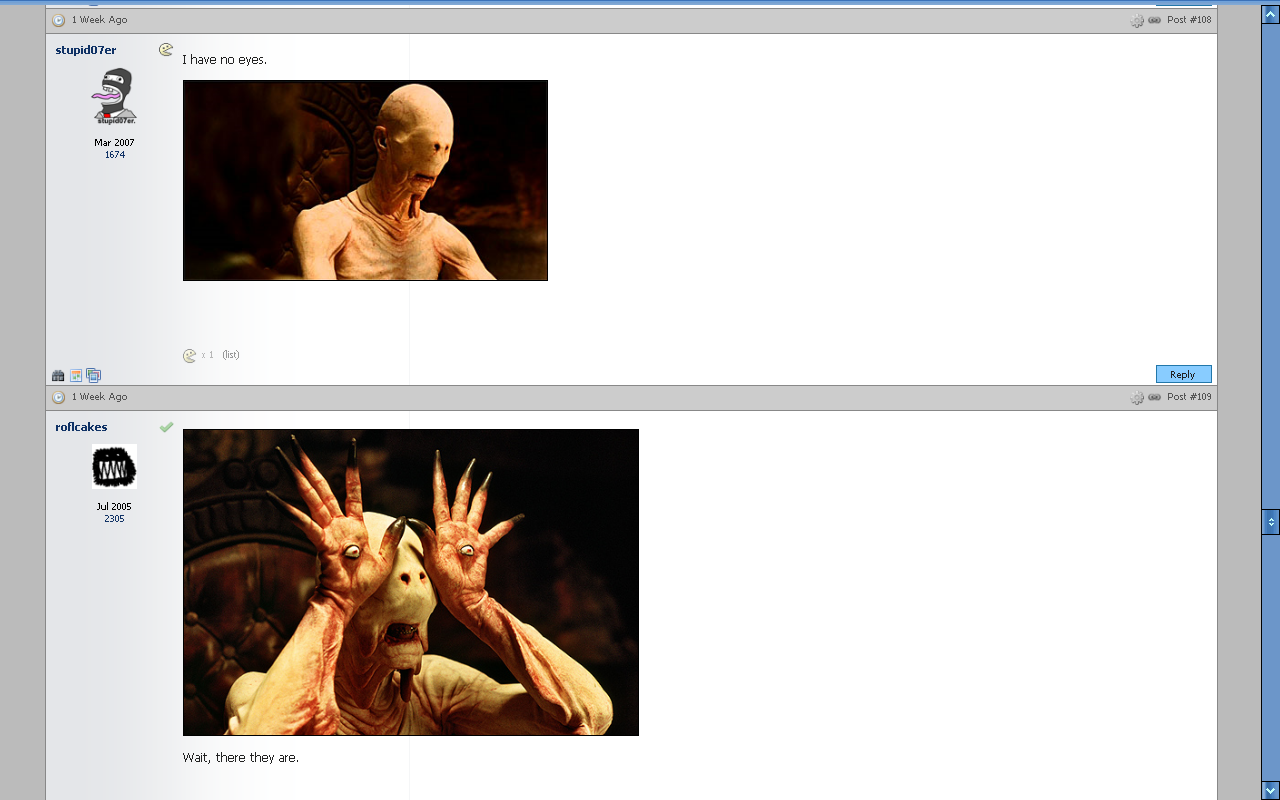Click the Pac-Man rating icon next to 'x 1'
Image resolution: width=1280 pixels, height=800 pixels.
click(x=190, y=355)
